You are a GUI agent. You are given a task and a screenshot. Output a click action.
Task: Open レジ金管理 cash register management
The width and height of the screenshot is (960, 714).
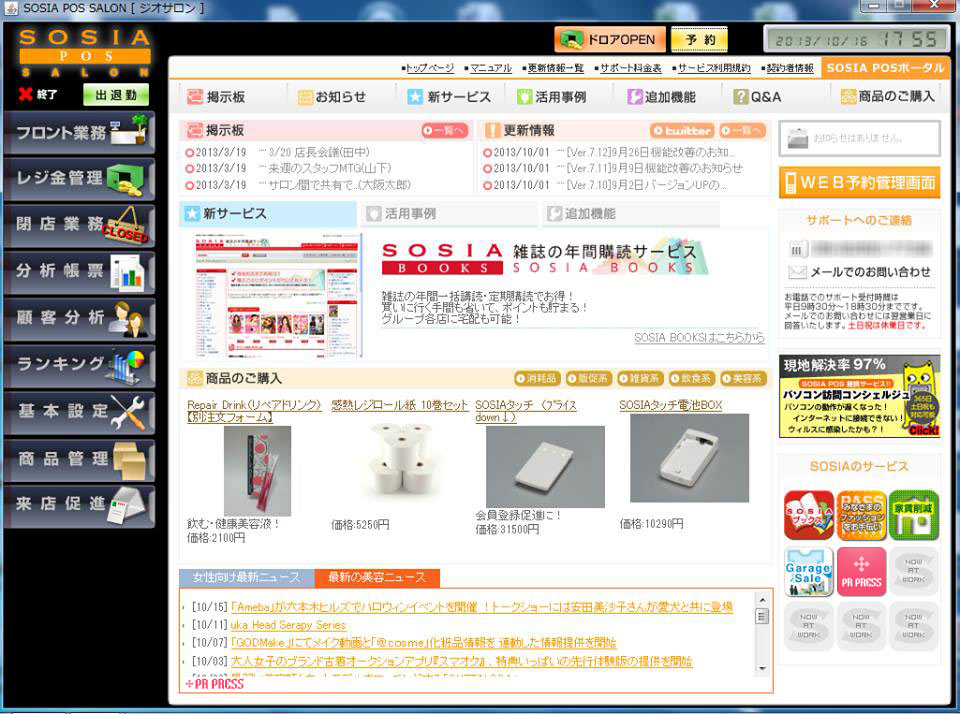click(x=79, y=179)
